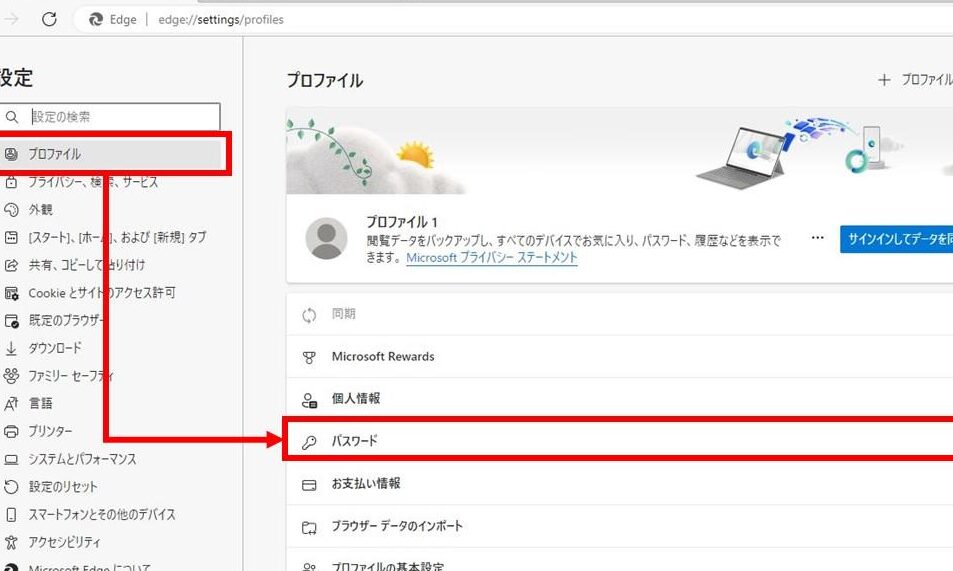Click the アクセシビリティ accessibility icon
The height and width of the screenshot is (571, 953).
coord(12,542)
